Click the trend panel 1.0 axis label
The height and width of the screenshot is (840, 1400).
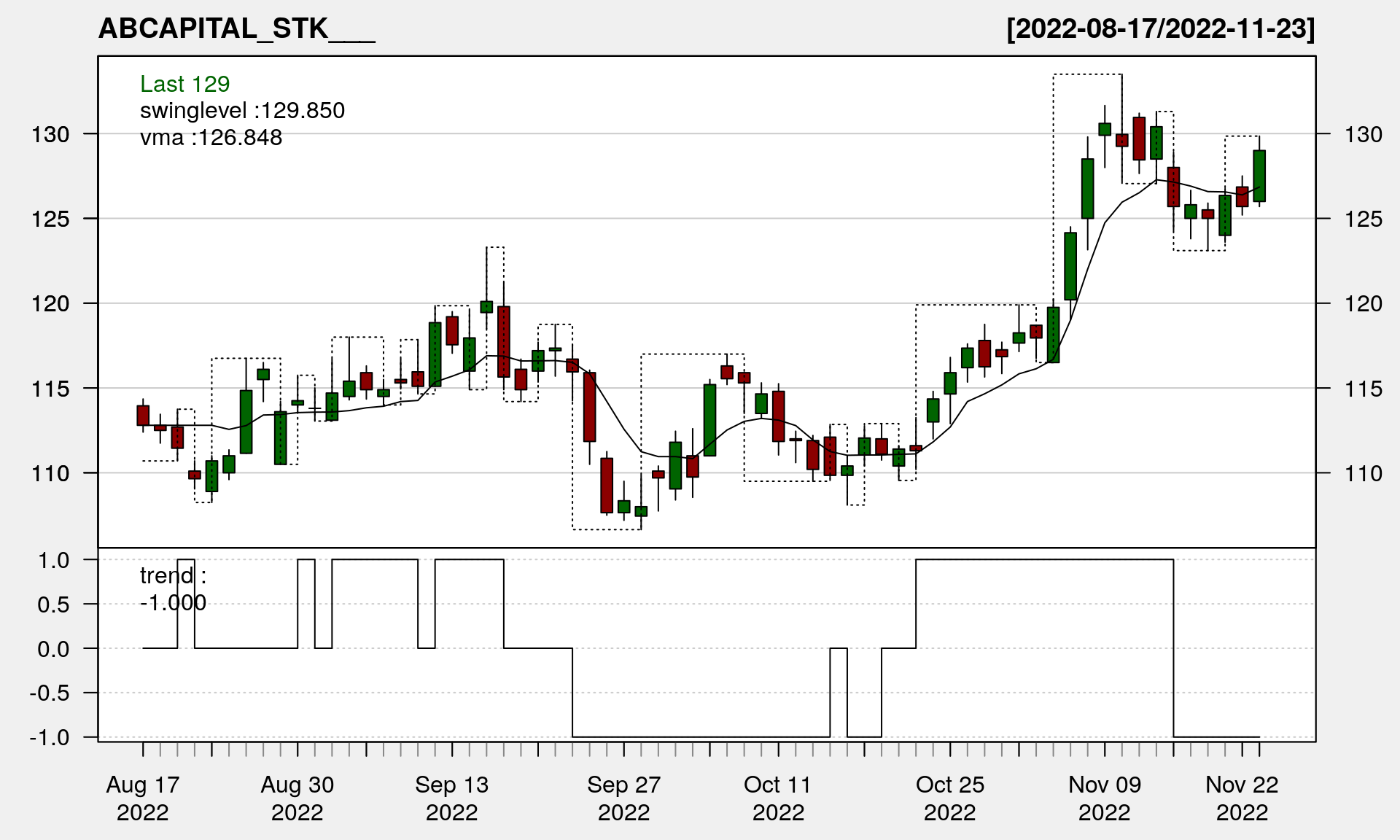[x=54, y=561]
